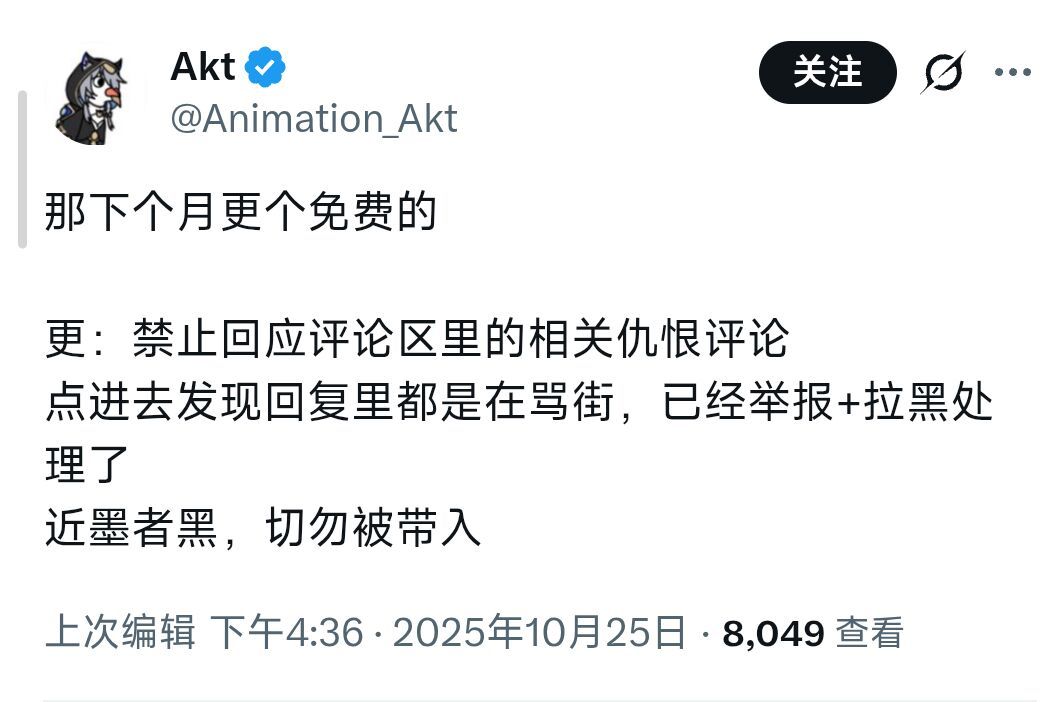Screen dimensions: 1062x702
Task: Click the blue verified badge
Action: click(266, 68)
